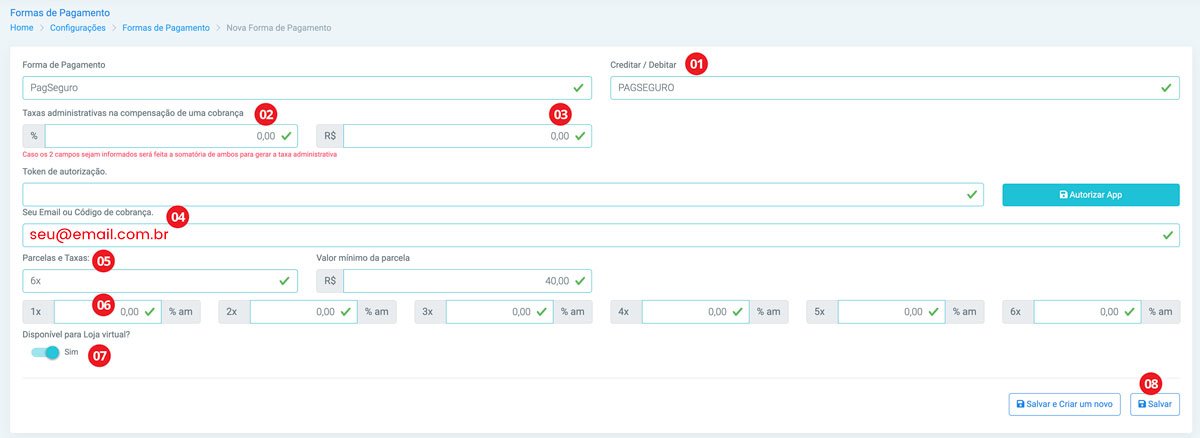Screen dimensions: 1200x438
Task: Click red marker badge 02
Action: [x=267, y=113]
